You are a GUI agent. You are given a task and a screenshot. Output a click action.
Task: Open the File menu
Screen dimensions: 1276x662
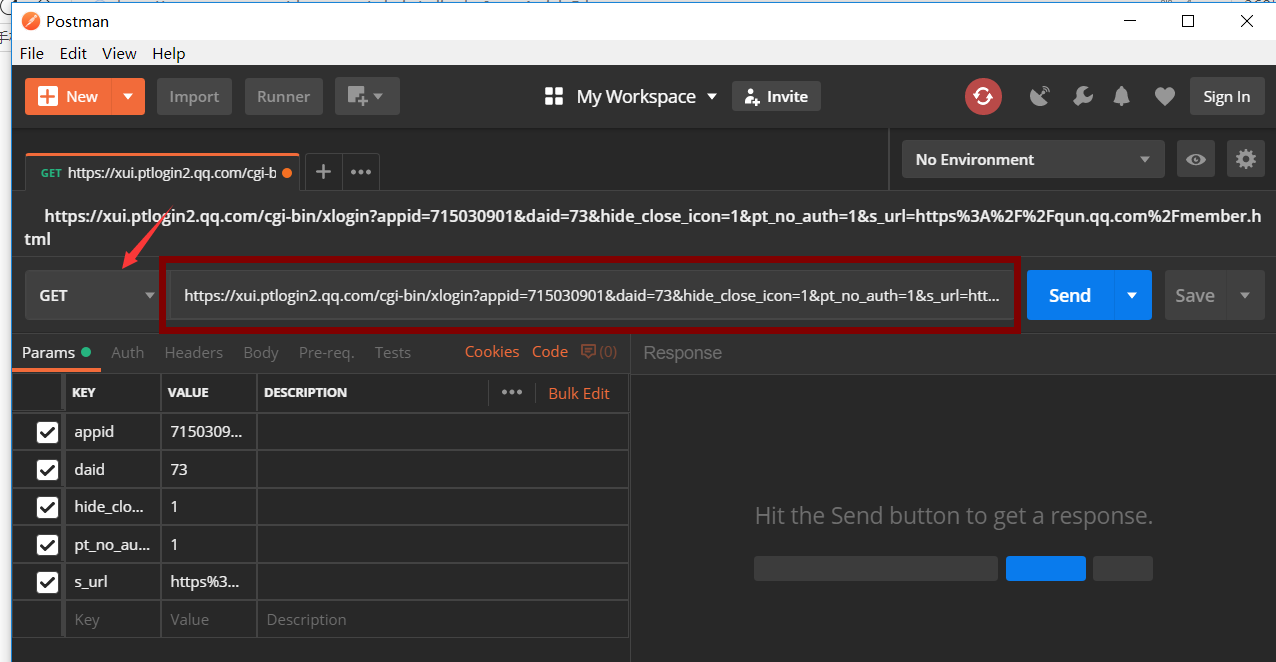tap(32, 53)
